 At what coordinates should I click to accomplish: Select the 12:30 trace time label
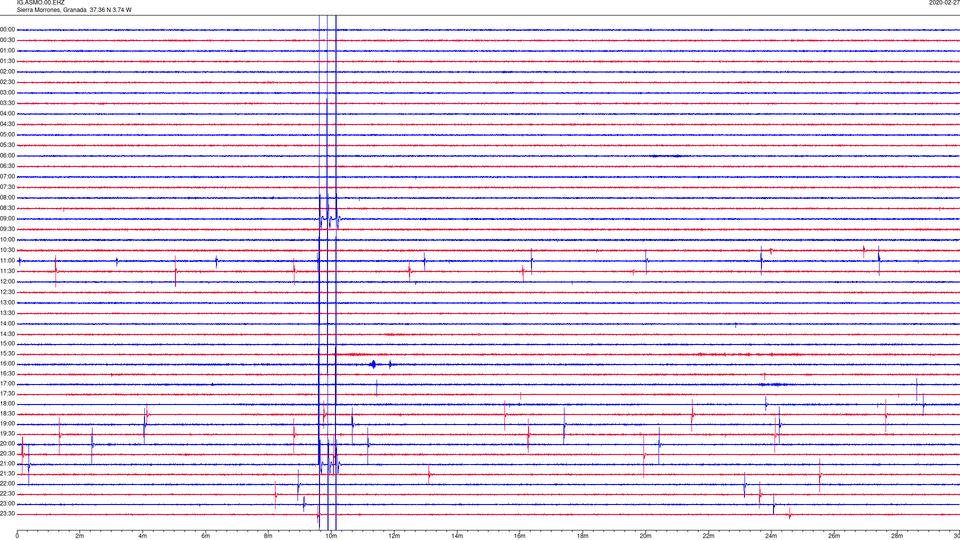pyautogui.click(x=7, y=292)
